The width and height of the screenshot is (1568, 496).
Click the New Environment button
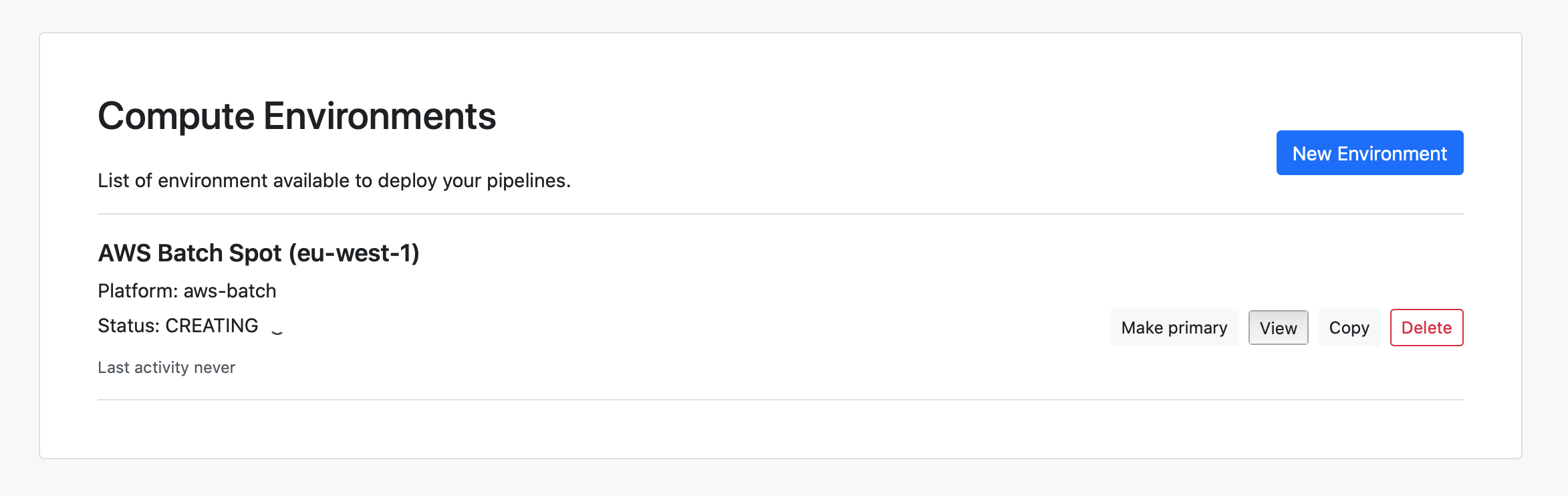pos(1369,153)
